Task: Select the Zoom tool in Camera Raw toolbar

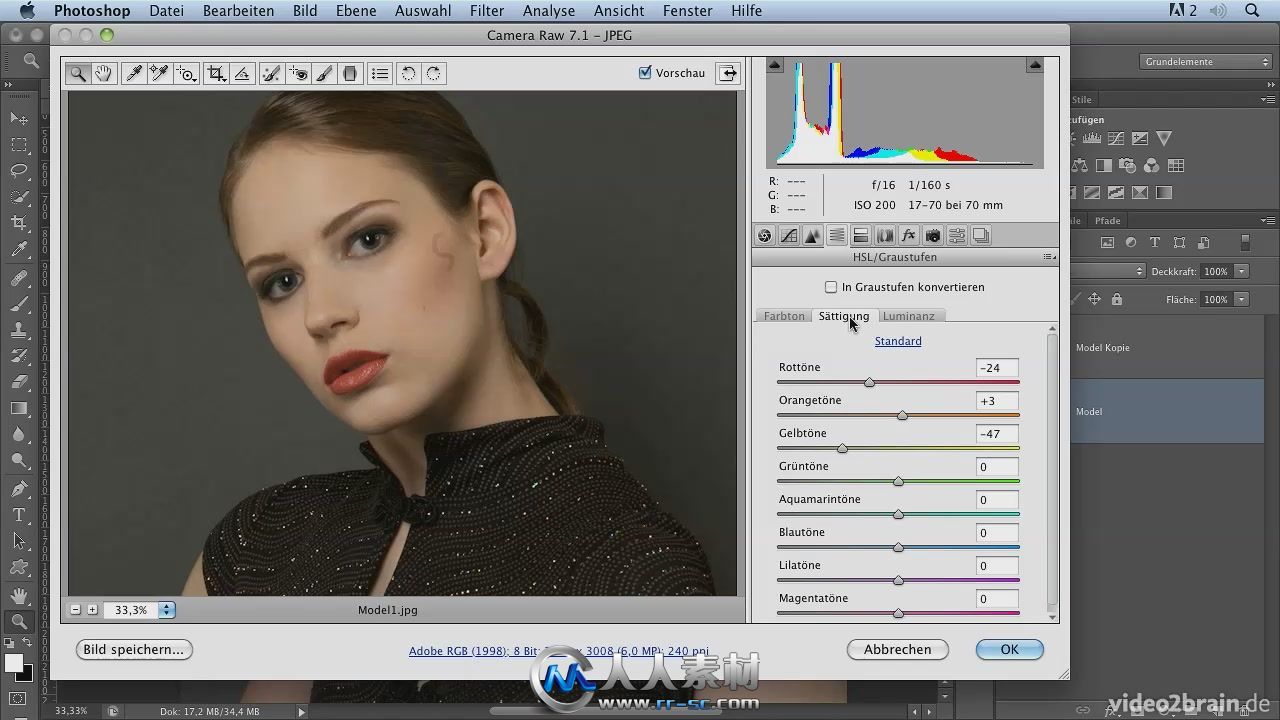Action: (x=77, y=73)
